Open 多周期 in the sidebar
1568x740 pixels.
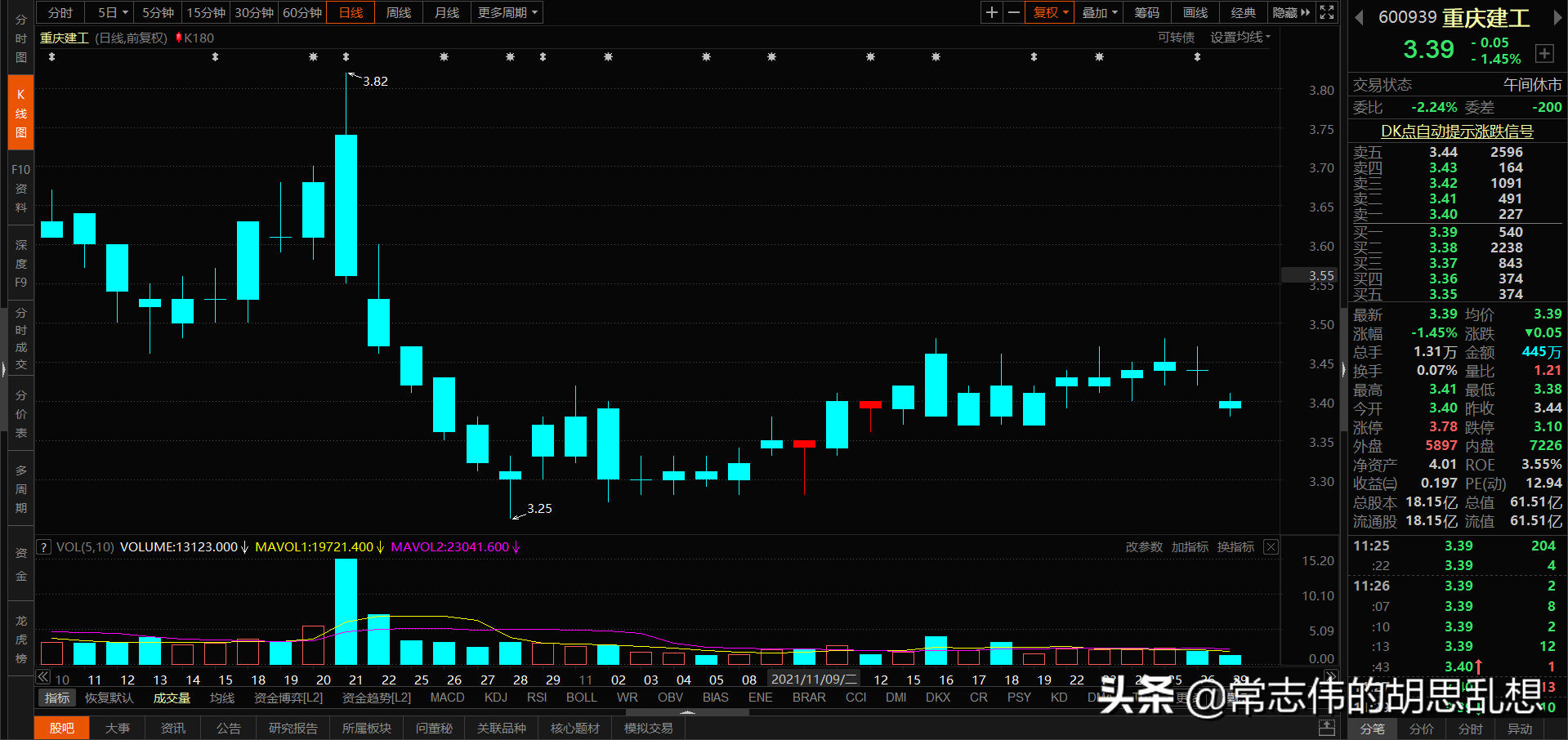pyautogui.click(x=21, y=489)
